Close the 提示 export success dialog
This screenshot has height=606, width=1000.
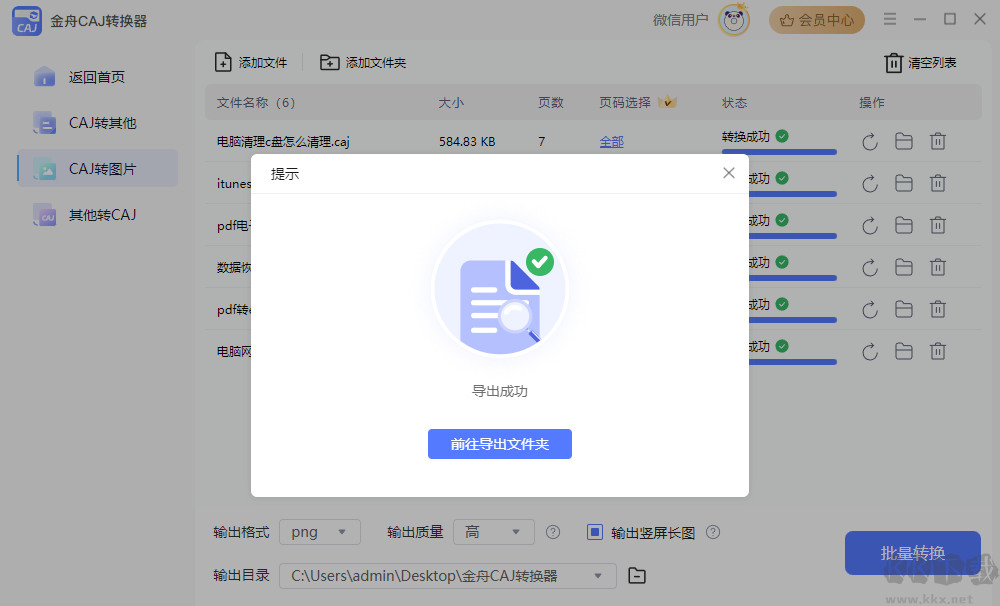(729, 172)
